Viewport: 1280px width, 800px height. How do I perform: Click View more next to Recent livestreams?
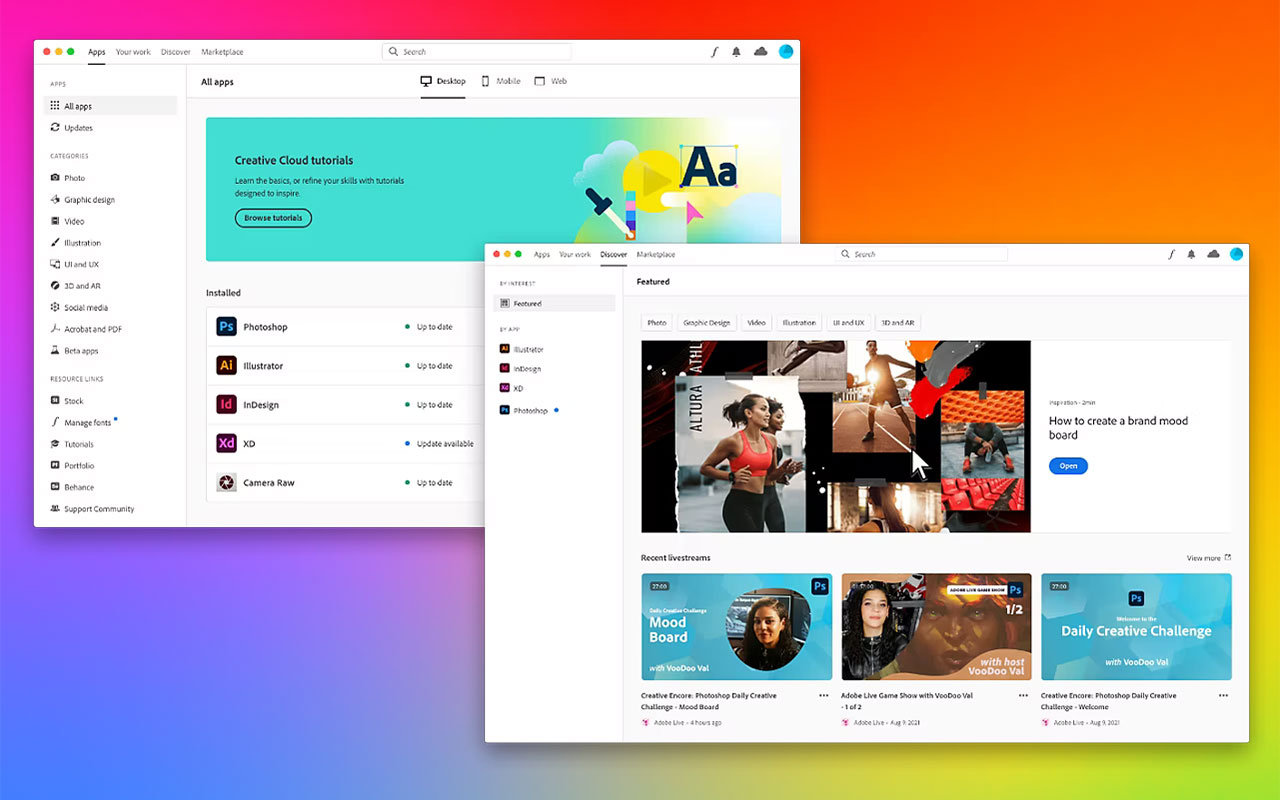point(1206,558)
